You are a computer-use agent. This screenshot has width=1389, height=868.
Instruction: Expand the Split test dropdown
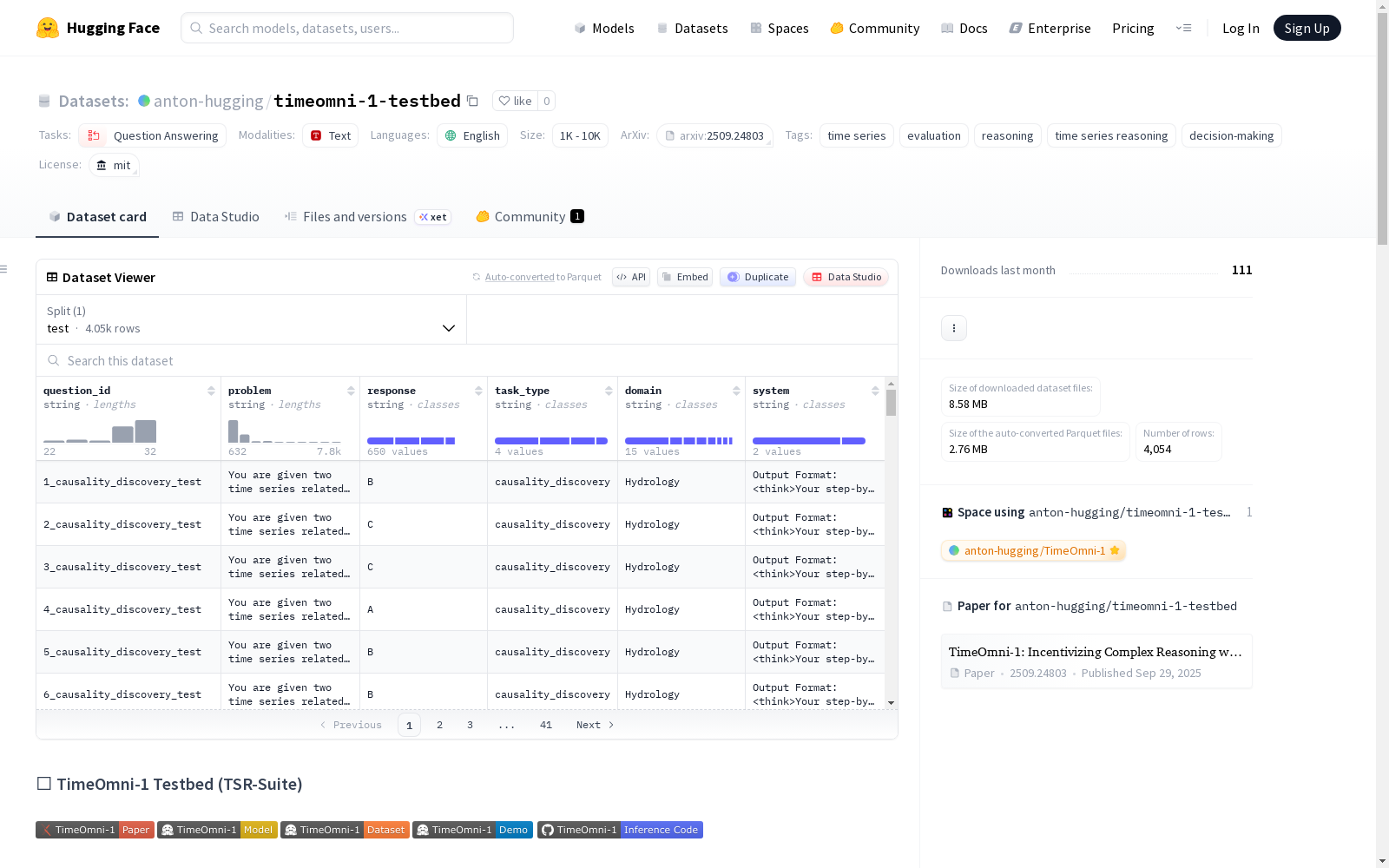[251, 319]
